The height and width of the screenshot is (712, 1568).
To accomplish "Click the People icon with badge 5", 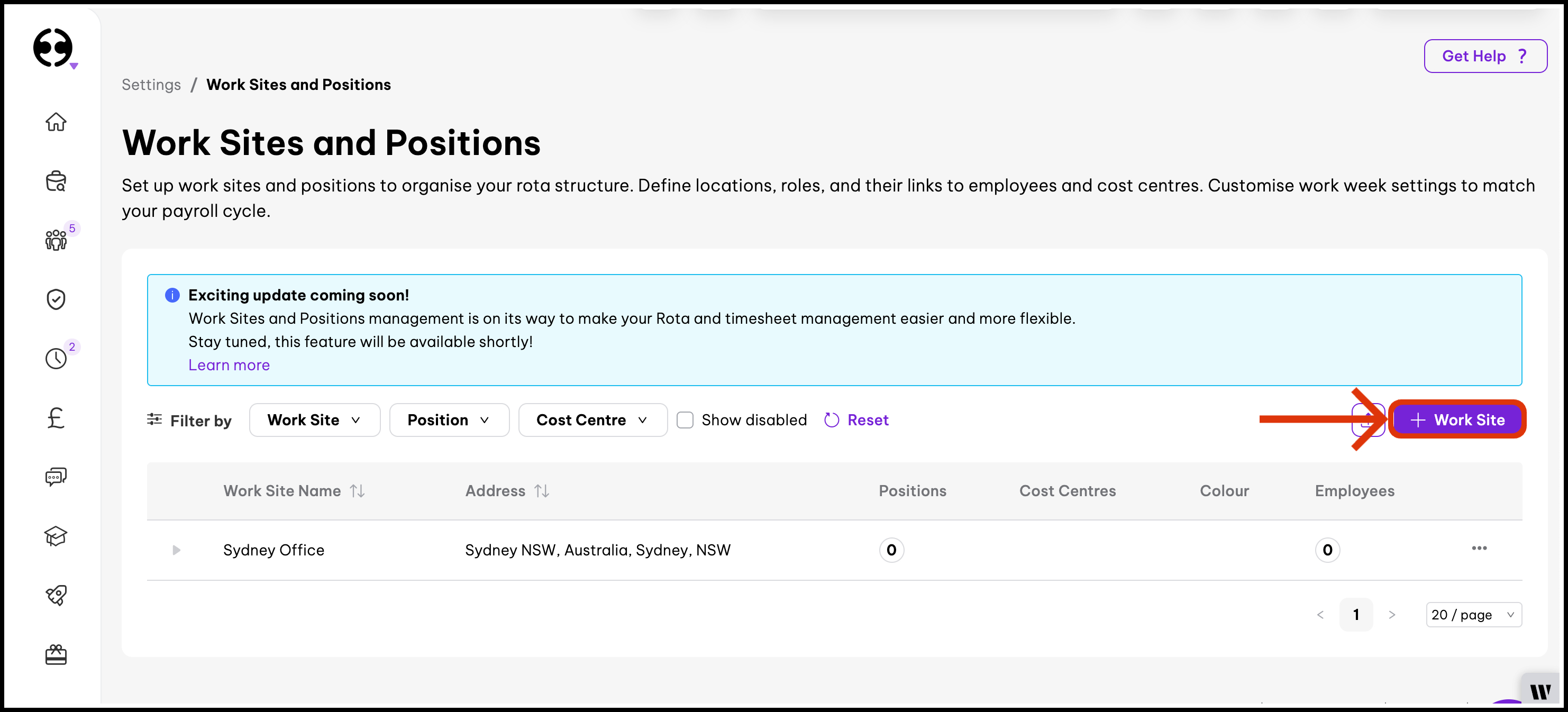I will (x=56, y=240).
